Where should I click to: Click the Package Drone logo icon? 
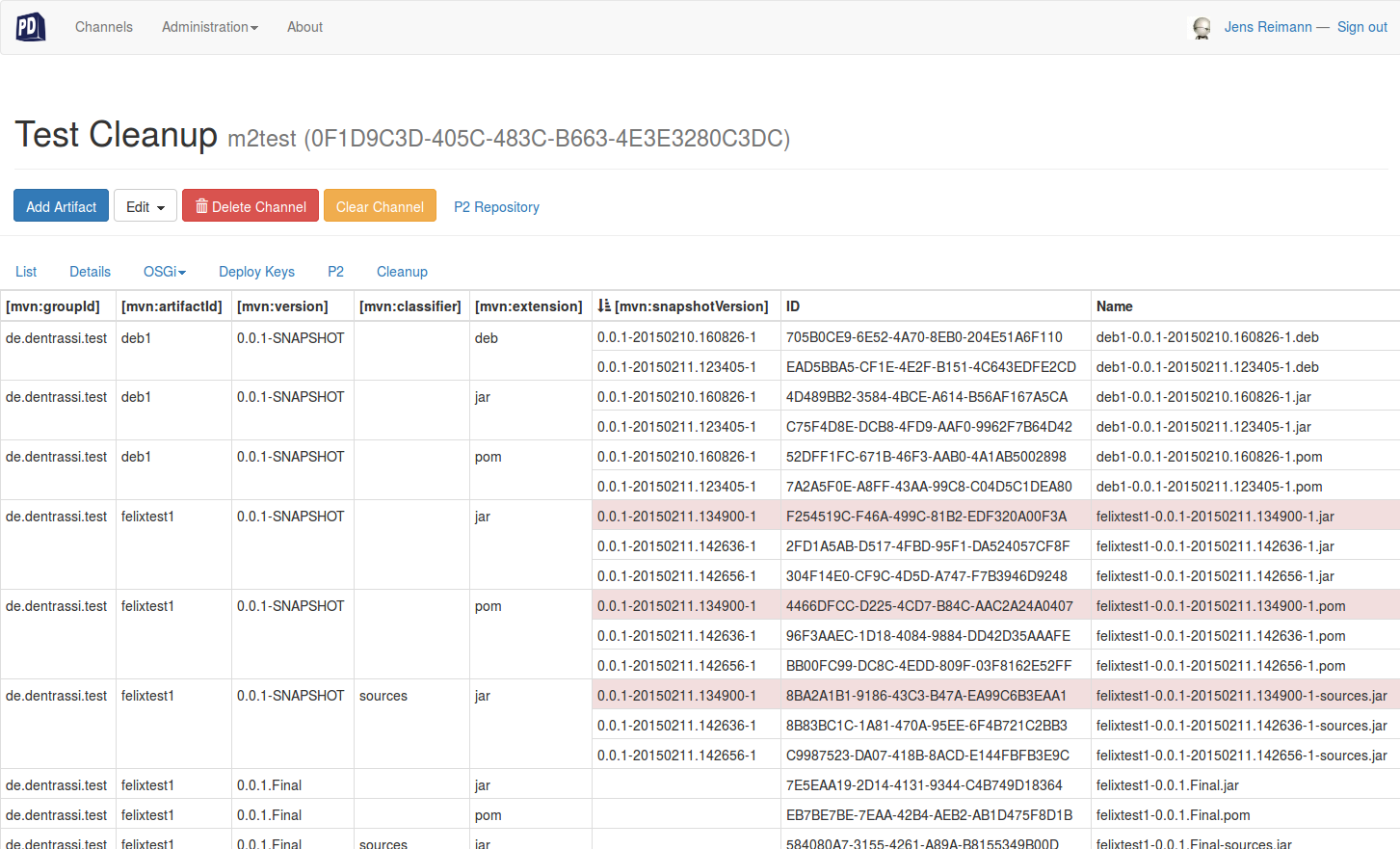(29, 26)
